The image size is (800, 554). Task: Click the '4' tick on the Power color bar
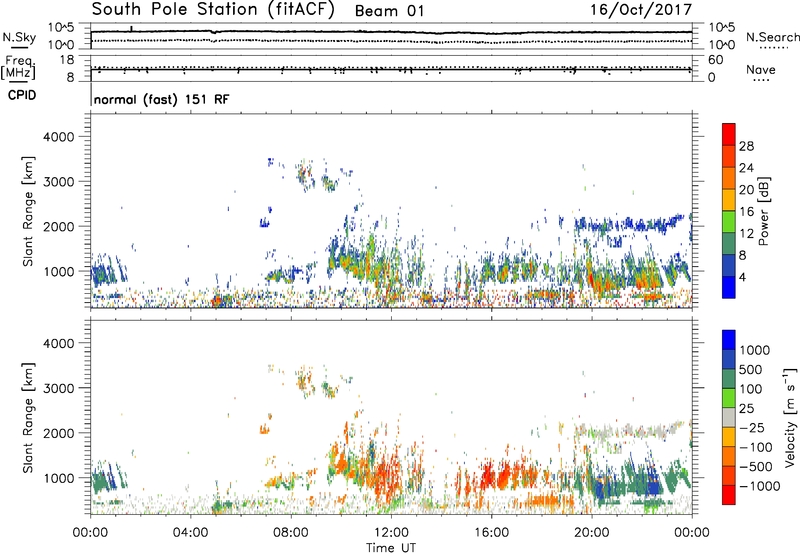point(742,277)
